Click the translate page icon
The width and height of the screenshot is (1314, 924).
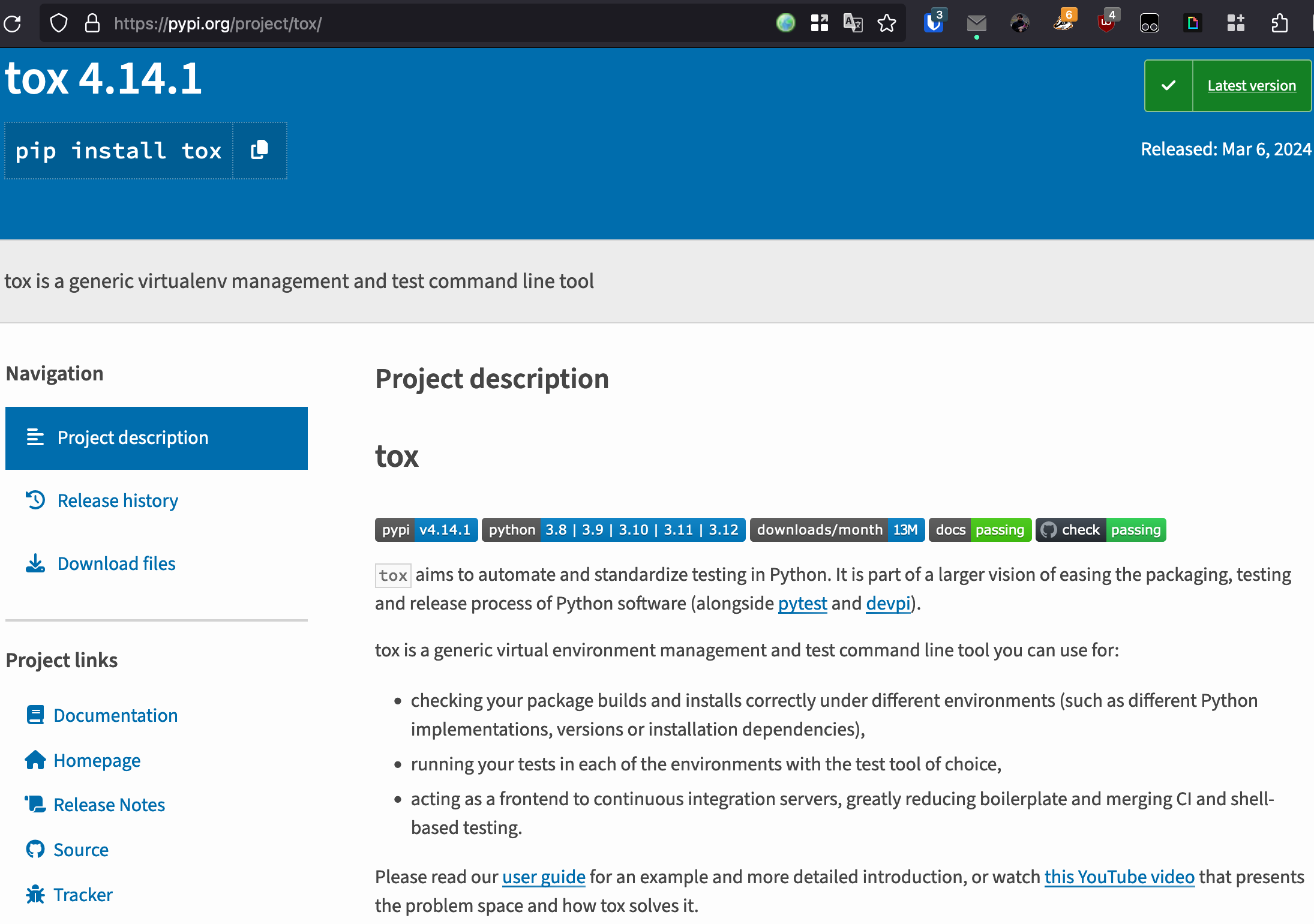coord(853,23)
